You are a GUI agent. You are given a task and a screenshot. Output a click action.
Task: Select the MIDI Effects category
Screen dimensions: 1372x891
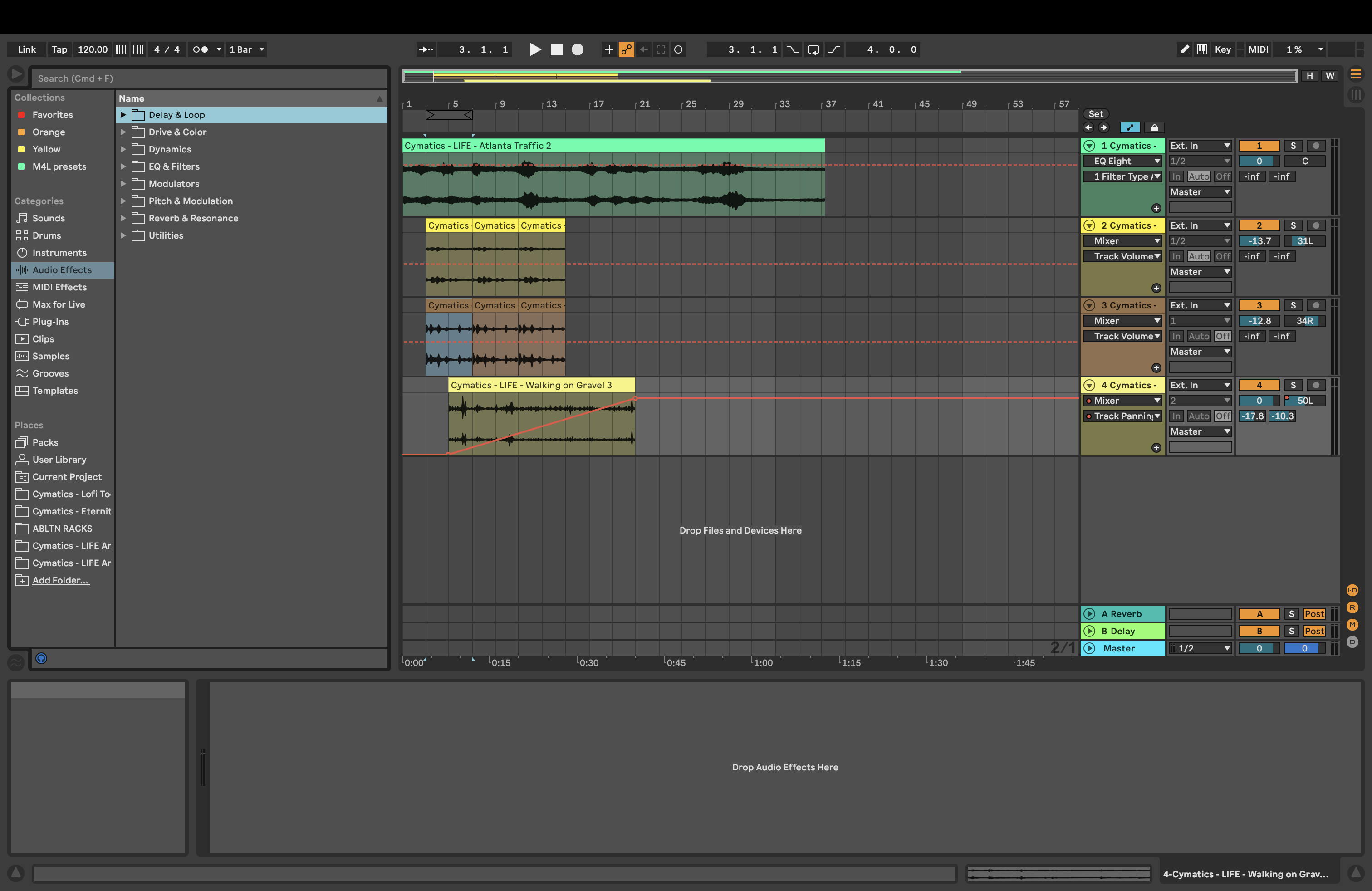[59, 288]
